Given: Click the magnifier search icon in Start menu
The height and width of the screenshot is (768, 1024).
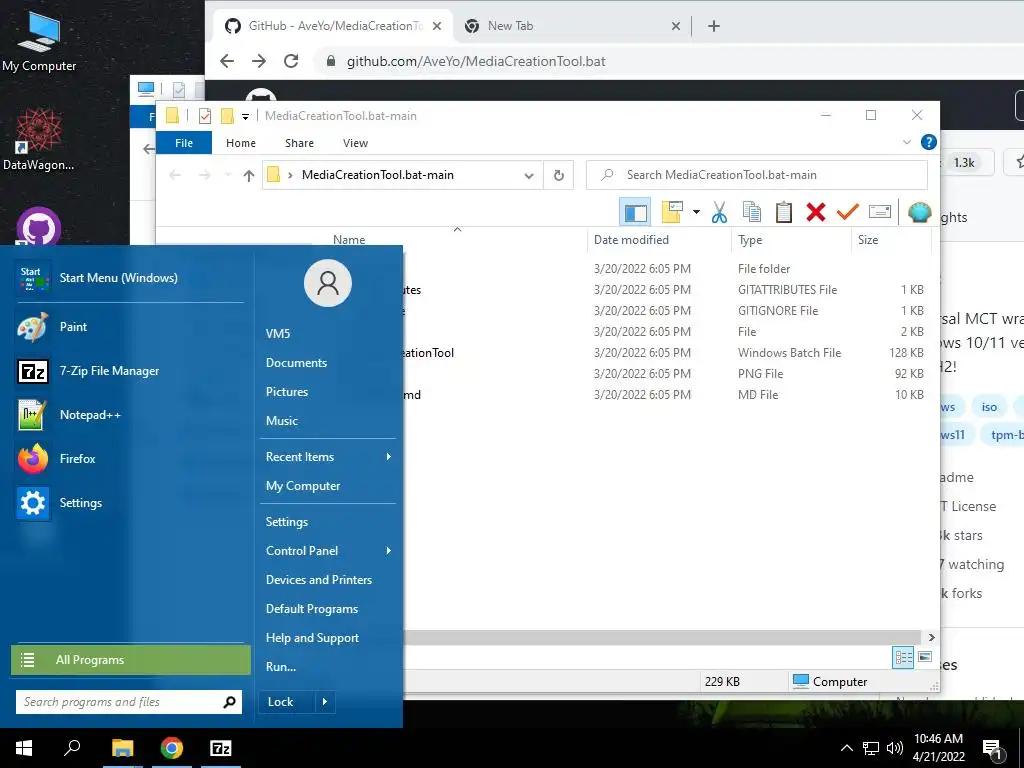Looking at the screenshot, I should click(x=229, y=702).
